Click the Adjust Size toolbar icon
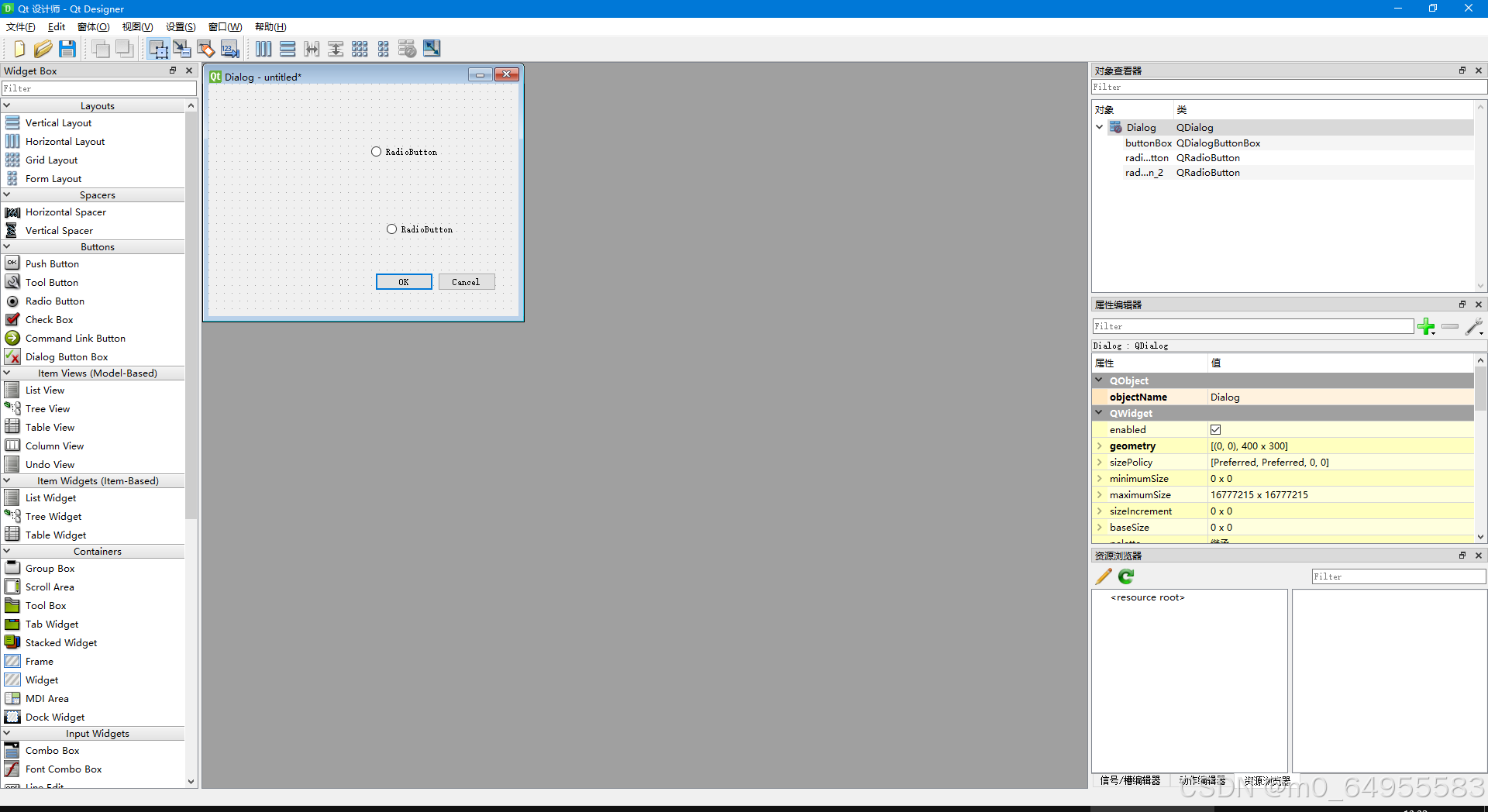This screenshot has height=812, width=1488. [x=432, y=49]
